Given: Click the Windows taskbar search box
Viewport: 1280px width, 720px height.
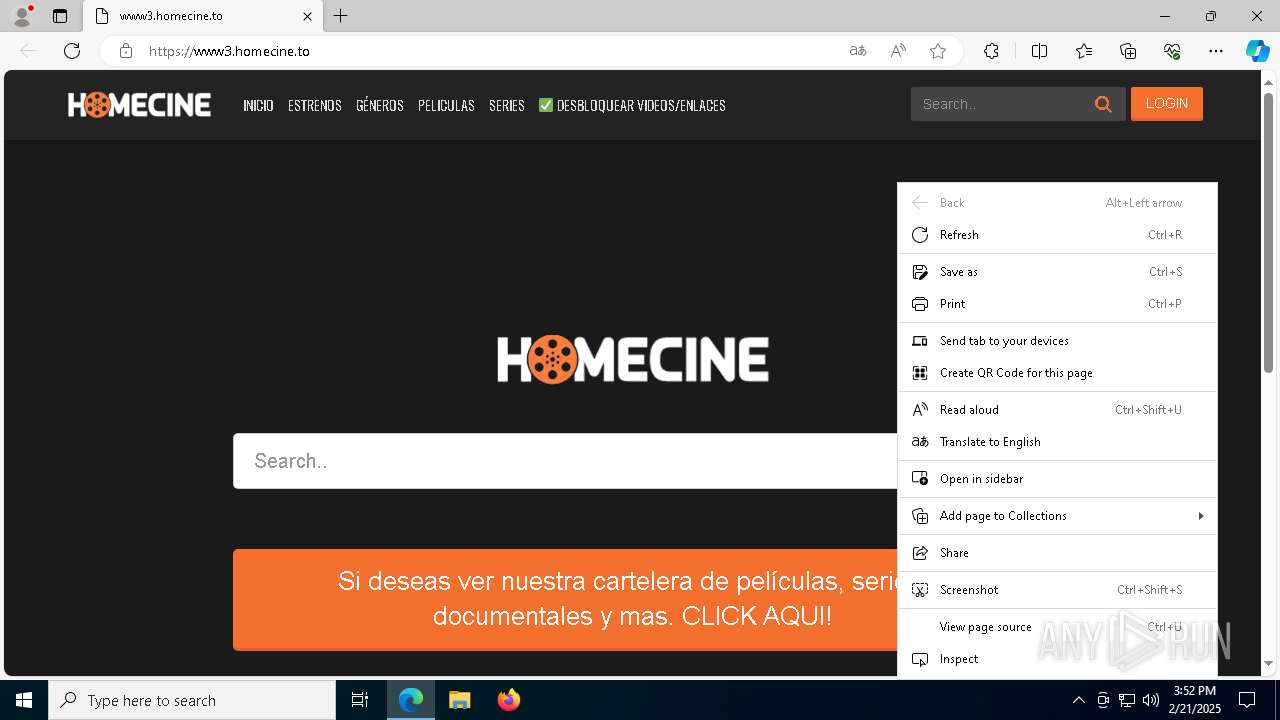Looking at the screenshot, I should (192, 700).
